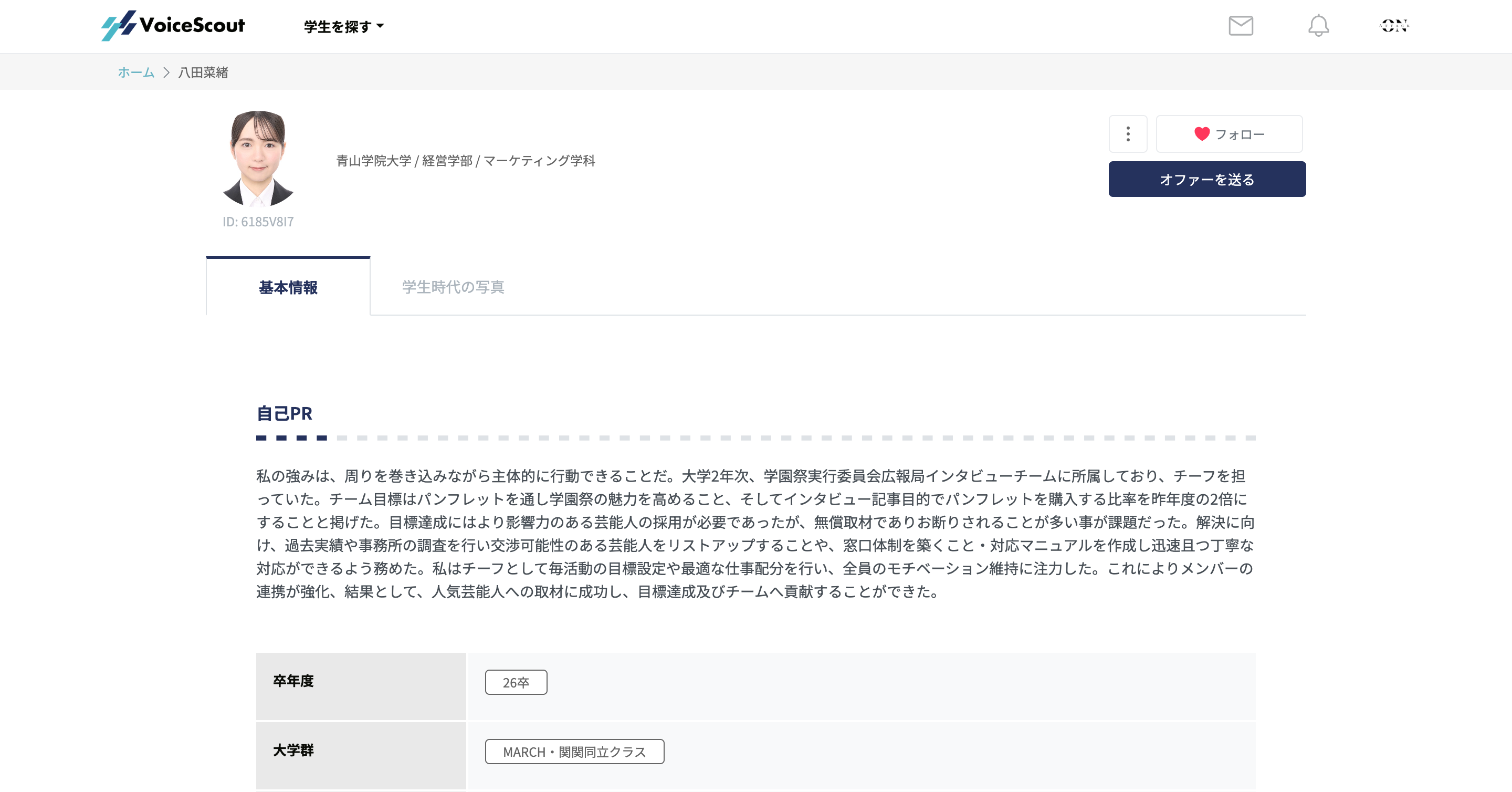Open the mail inbox icon

1240,25
